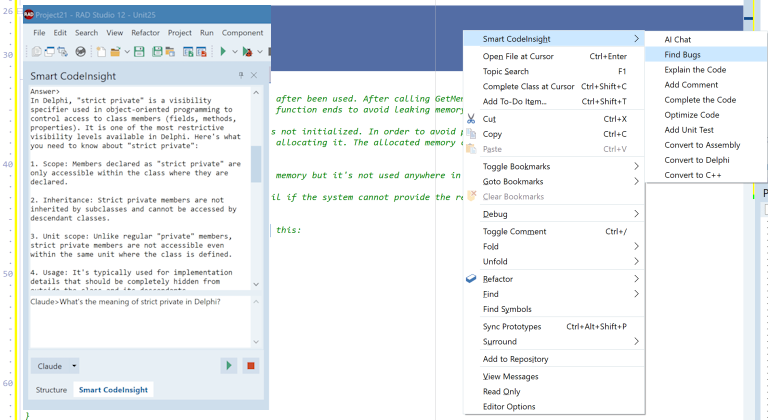Open the Refactor menu in menu bar
This screenshot has width=768, height=420.
(145, 33)
